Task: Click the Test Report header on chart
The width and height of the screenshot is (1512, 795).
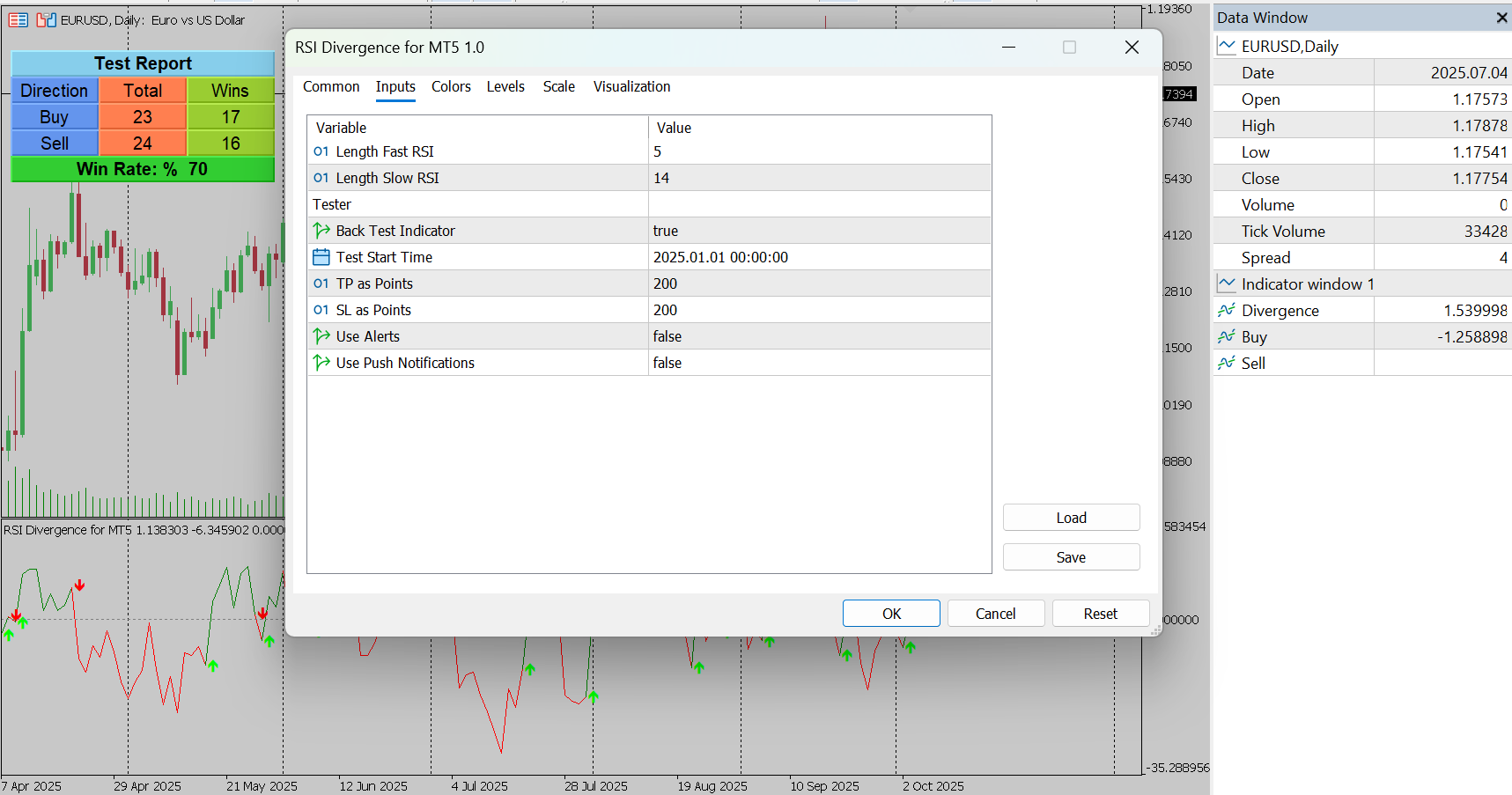Action: (143, 63)
